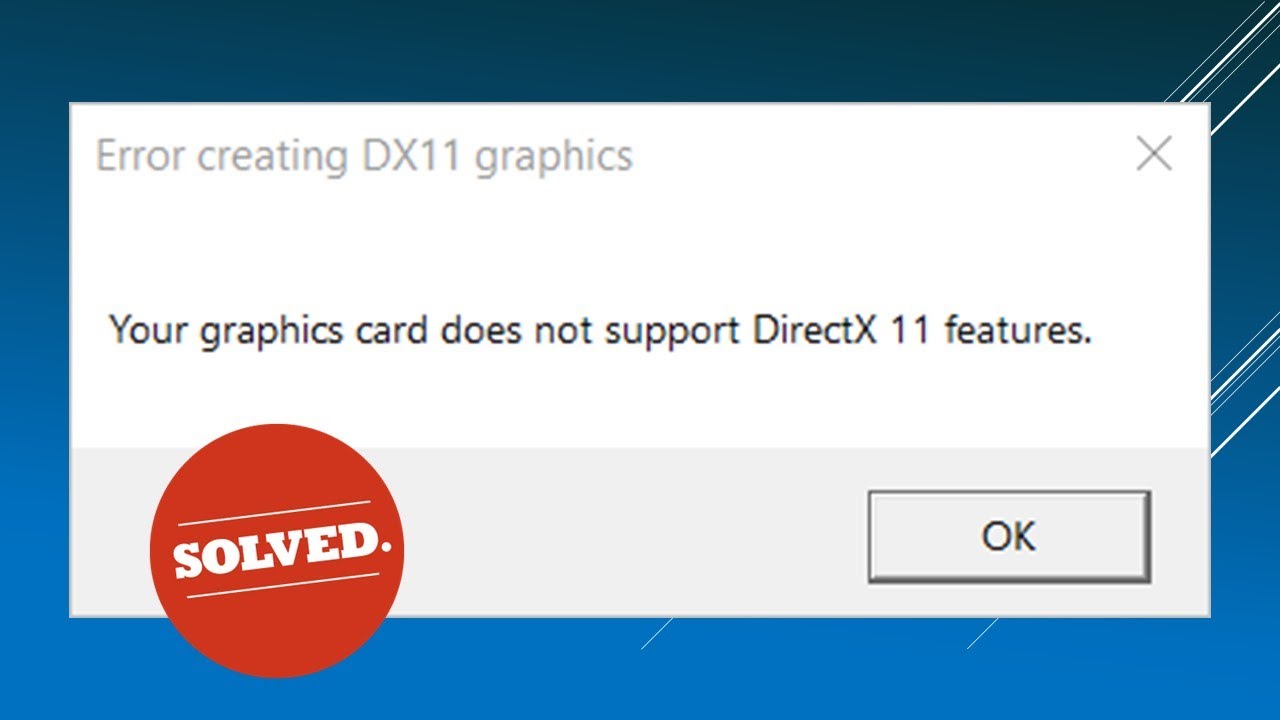This screenshot has width=1280, height=720.
Task: Click the red SOLVED badge
Action: [277, 551]
